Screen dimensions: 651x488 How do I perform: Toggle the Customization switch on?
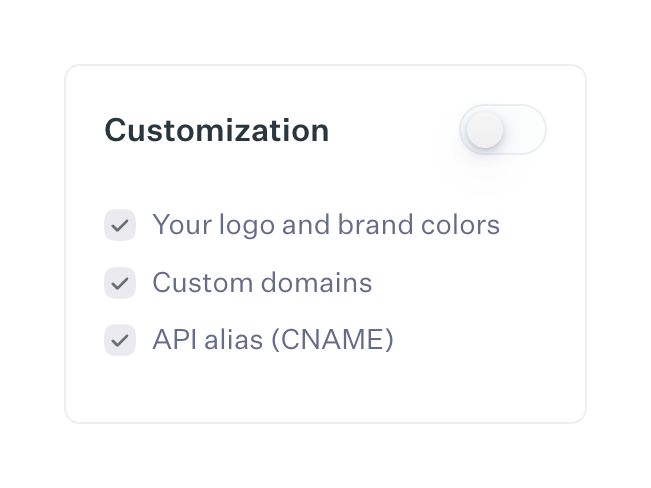click(x=503, y=130)
